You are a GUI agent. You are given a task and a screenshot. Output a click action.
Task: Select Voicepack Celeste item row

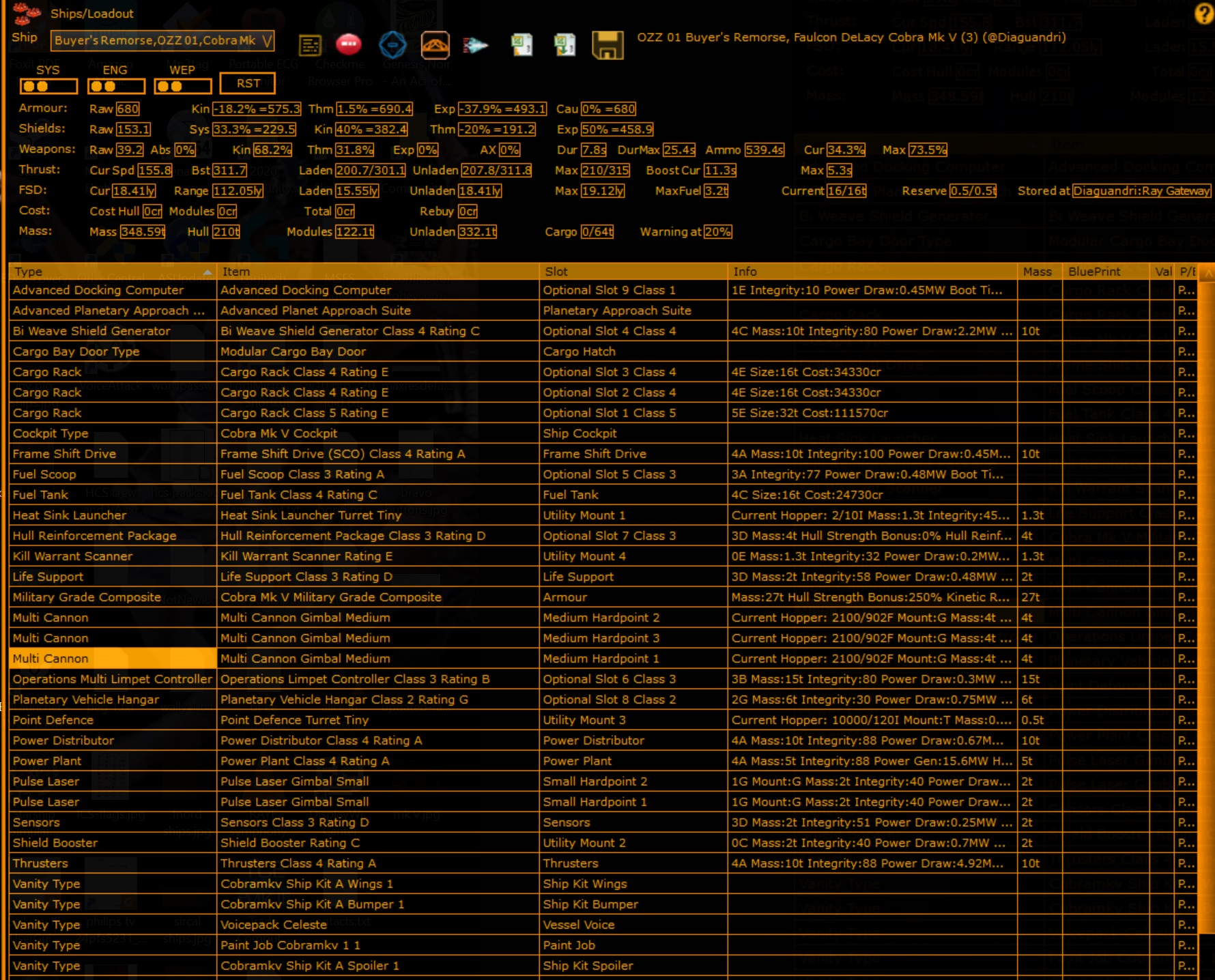point(377,925)
